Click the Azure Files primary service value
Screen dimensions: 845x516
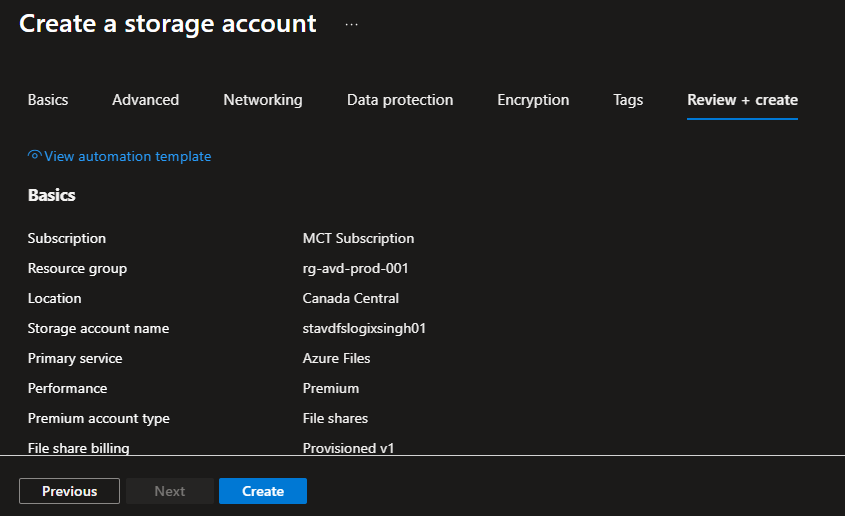[338, 358]
